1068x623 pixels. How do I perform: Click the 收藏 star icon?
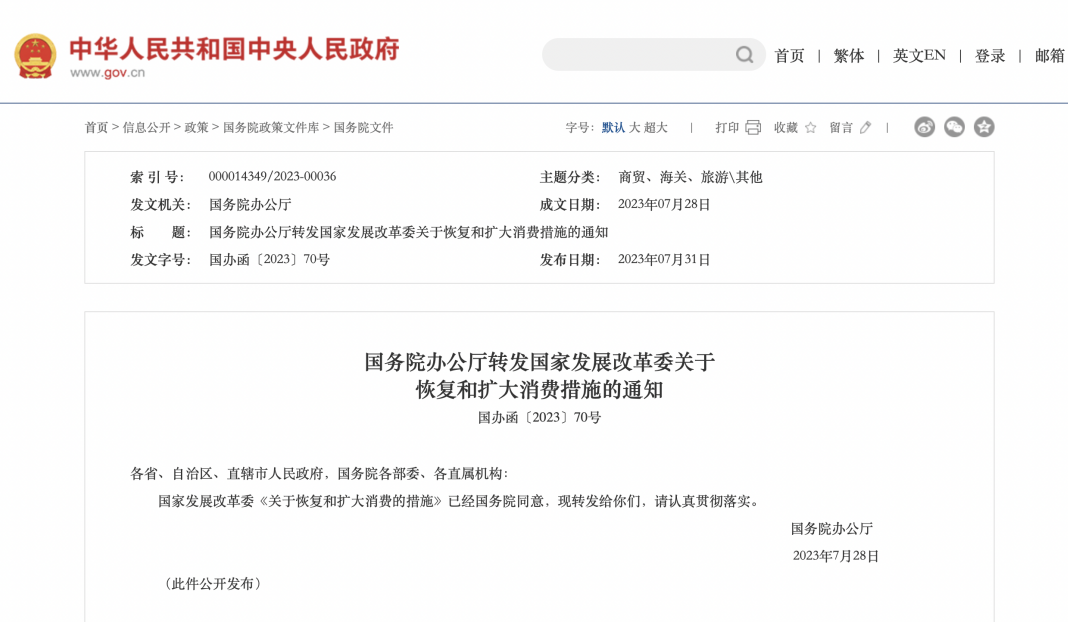click(x=811, y=127)
